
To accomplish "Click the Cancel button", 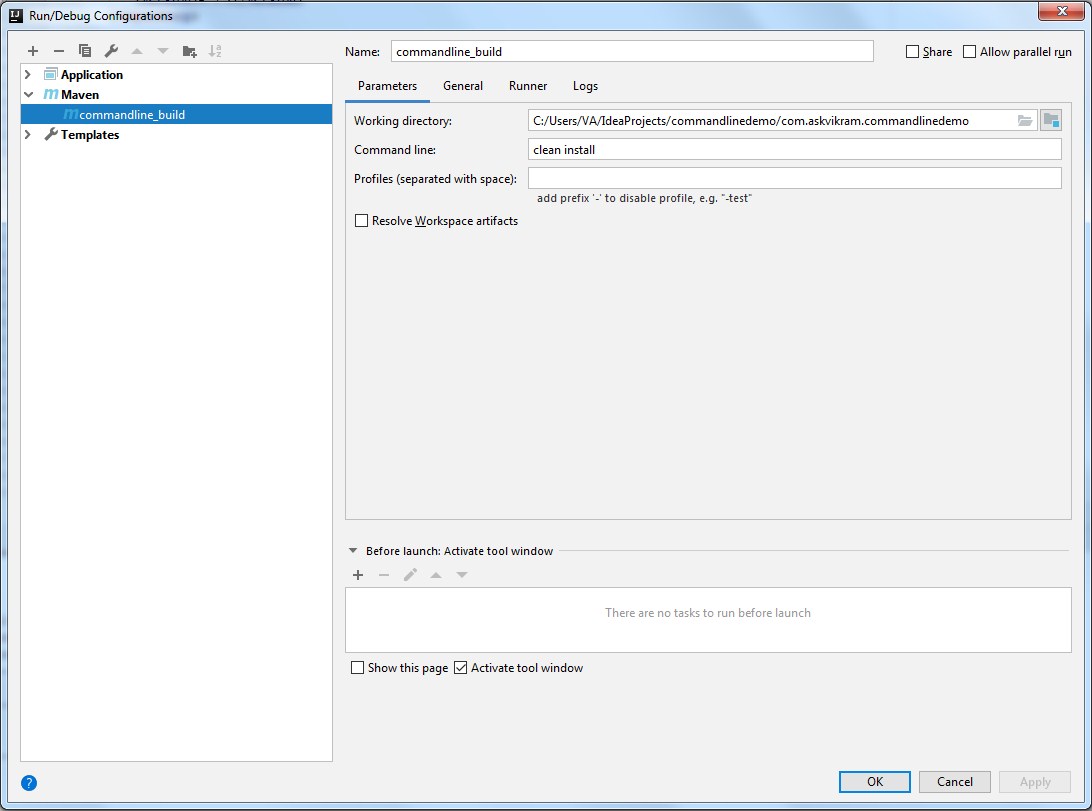I will [955, 782].
